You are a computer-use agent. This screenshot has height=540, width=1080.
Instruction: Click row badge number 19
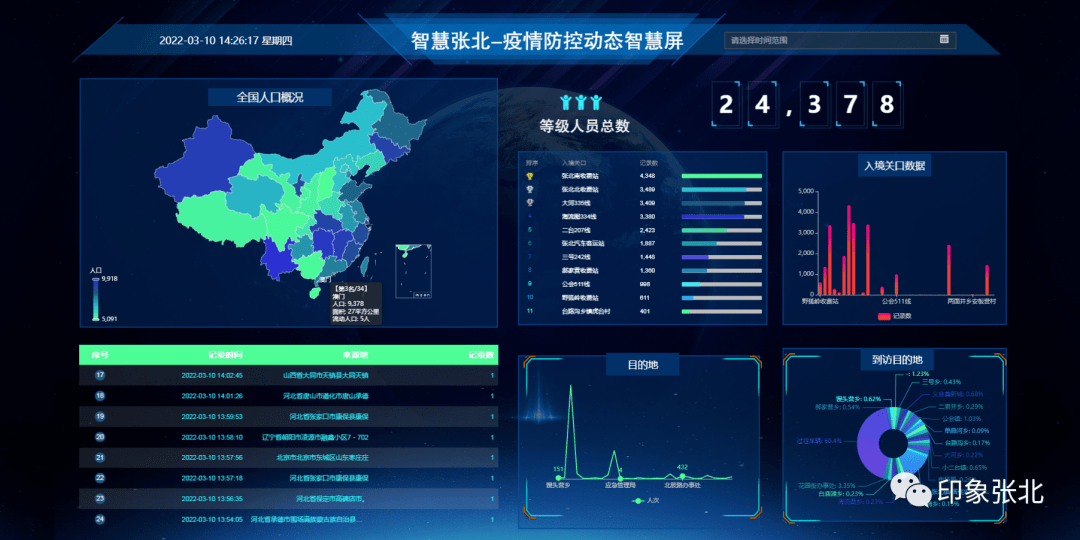pyautogui.click(x=100, y=416)
